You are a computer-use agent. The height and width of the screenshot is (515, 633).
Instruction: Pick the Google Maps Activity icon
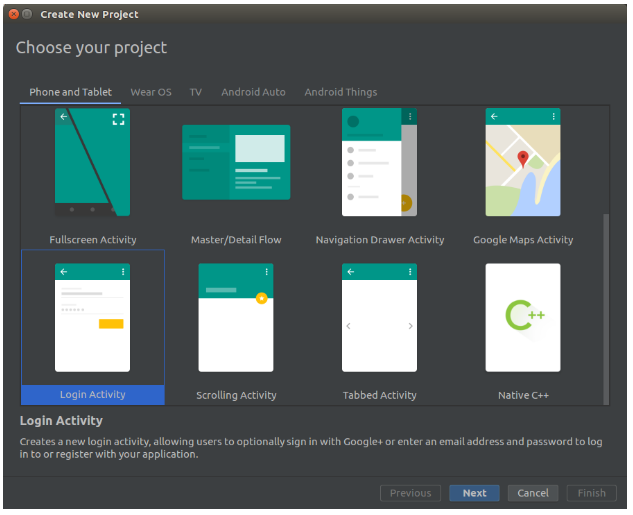click(523, 162)
